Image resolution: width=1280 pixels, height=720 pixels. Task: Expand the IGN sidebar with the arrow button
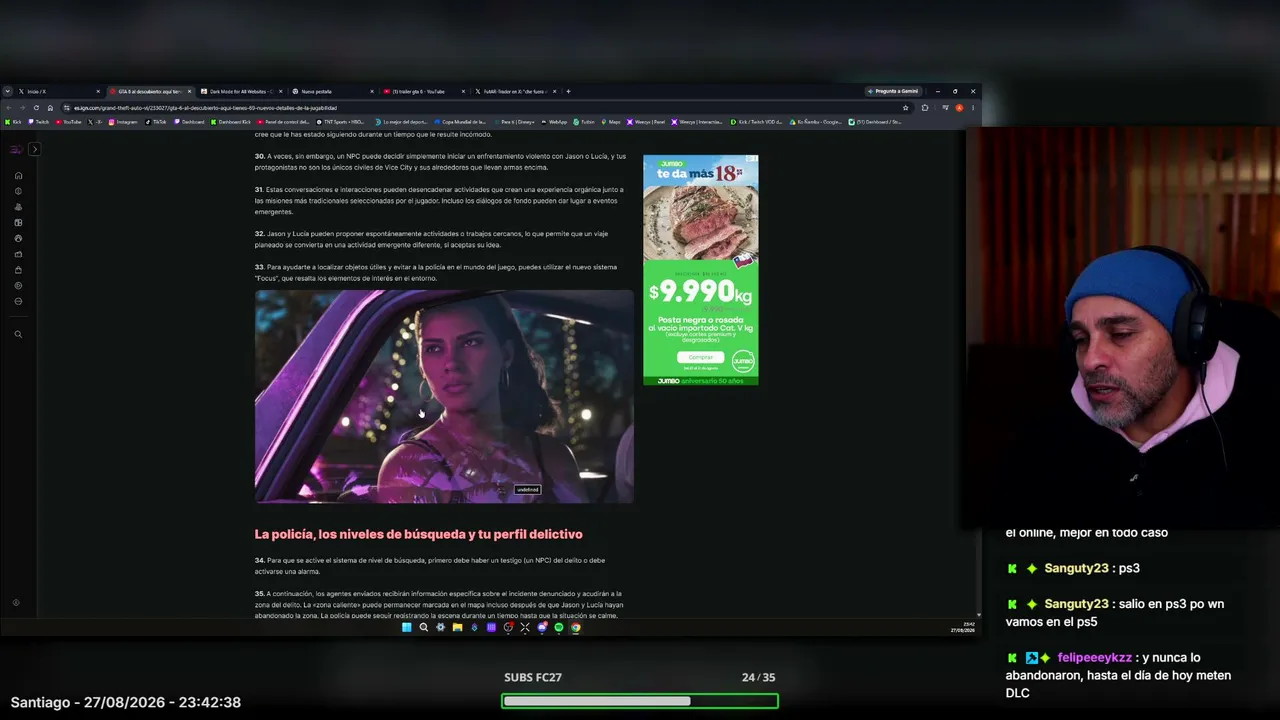pos(34,149)
